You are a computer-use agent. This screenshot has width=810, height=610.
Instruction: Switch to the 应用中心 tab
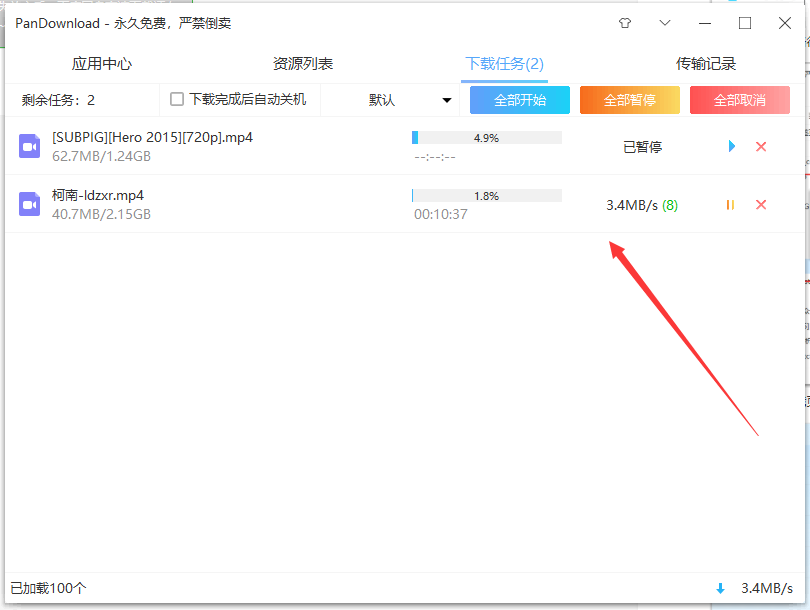pyautogui.click(x=102, y=64)
